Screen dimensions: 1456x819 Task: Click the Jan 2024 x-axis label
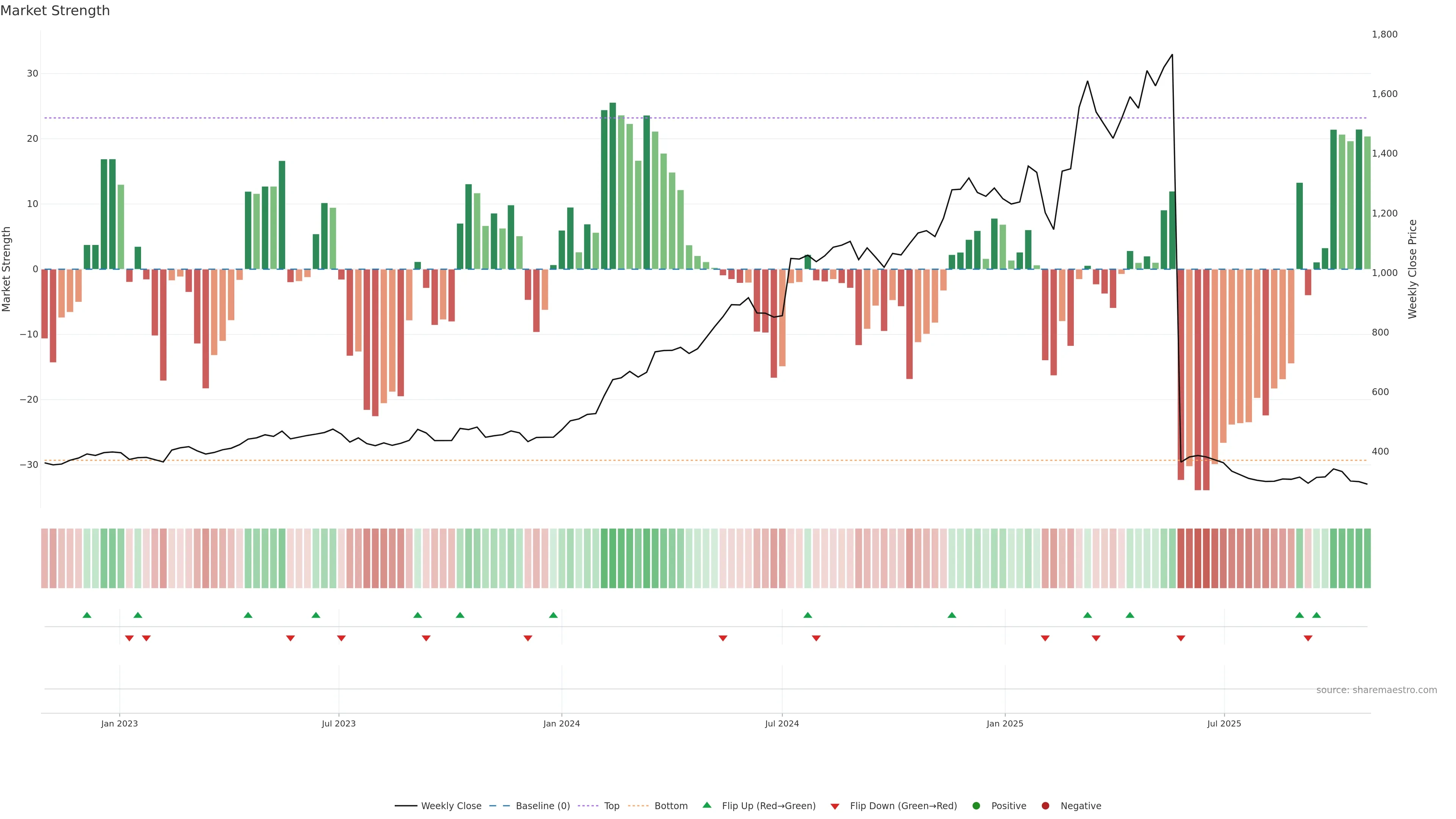pos(561,723)
